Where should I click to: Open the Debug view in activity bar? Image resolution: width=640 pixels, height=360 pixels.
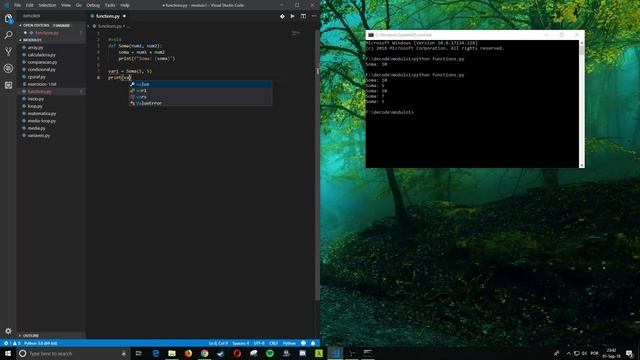click(x=8, y=68)
